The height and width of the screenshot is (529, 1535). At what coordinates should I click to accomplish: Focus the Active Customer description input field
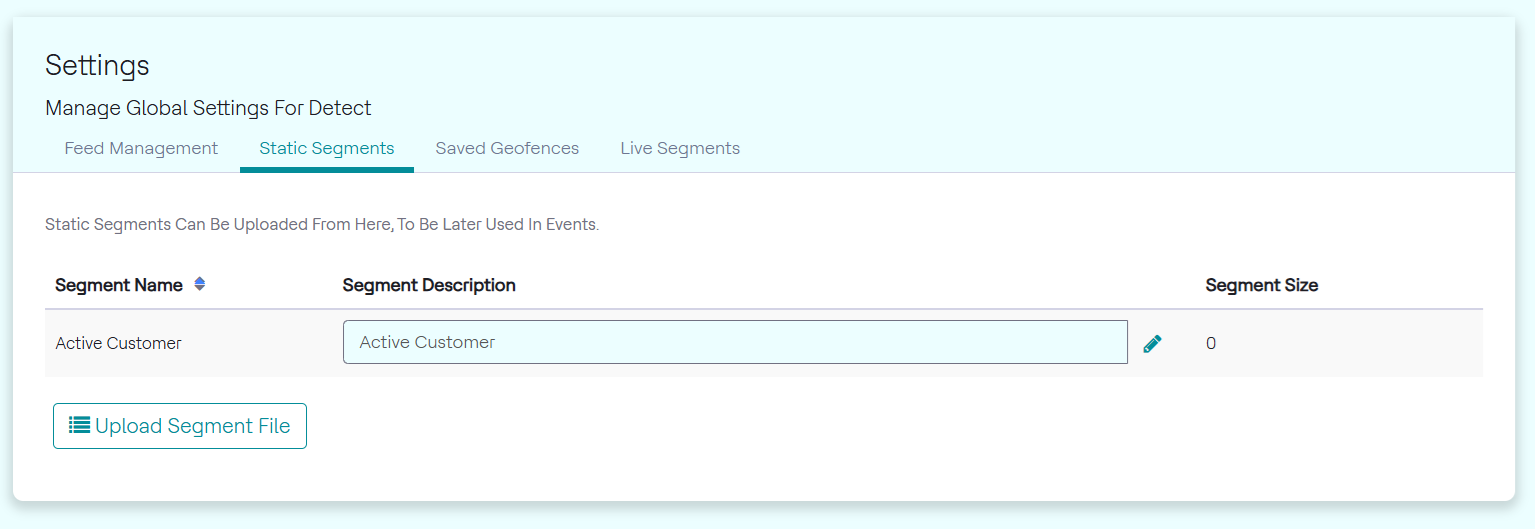coord(735,342)
